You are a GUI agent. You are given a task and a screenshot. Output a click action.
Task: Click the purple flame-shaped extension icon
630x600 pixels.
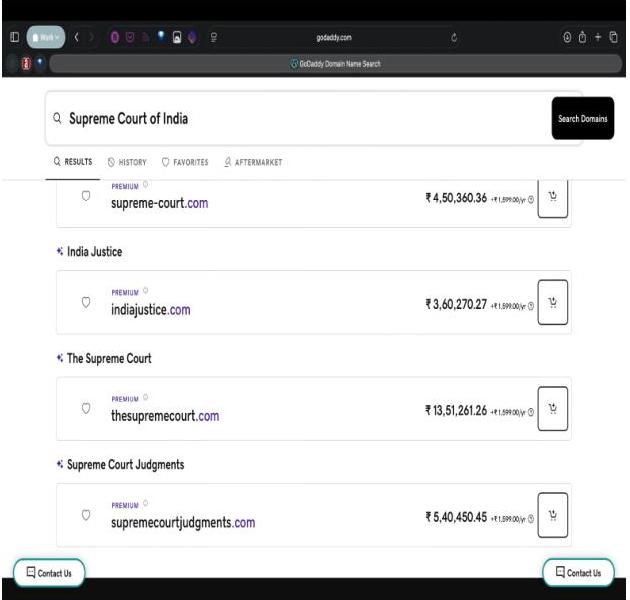click(x=192, y=37)
